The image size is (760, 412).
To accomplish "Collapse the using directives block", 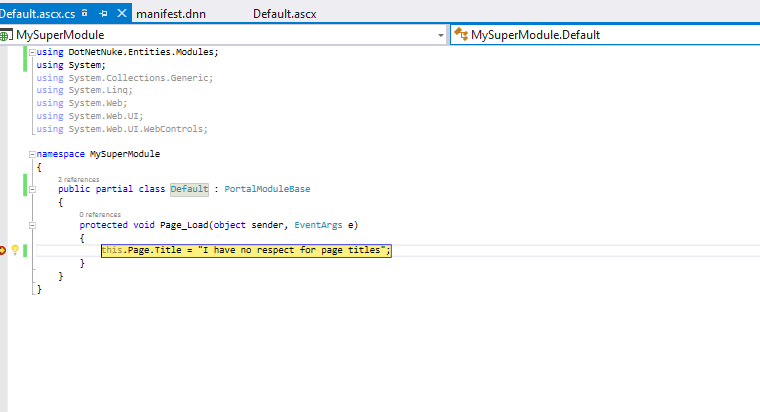I will point(31,52).
